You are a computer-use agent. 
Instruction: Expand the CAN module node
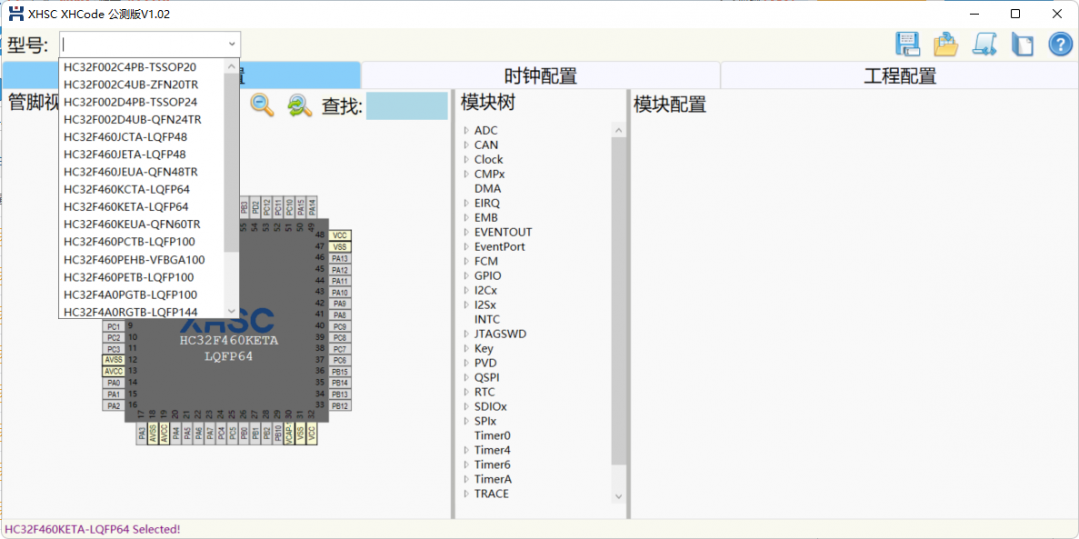click(x=466, y=145)
